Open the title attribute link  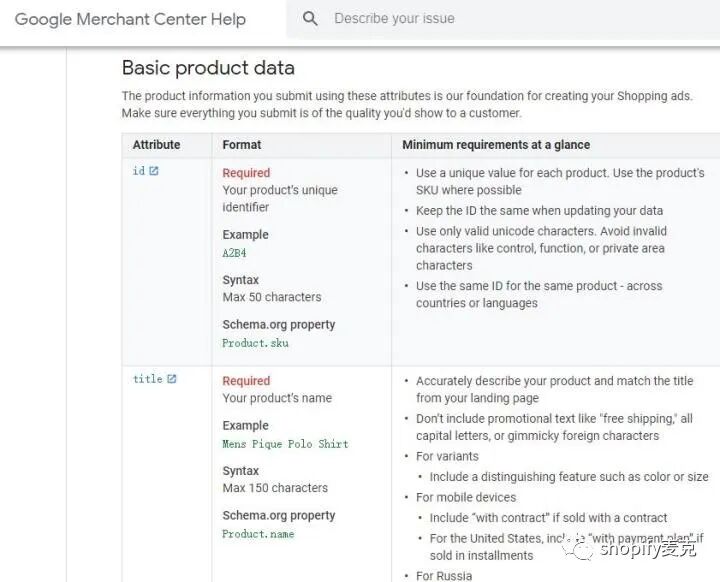147,379
